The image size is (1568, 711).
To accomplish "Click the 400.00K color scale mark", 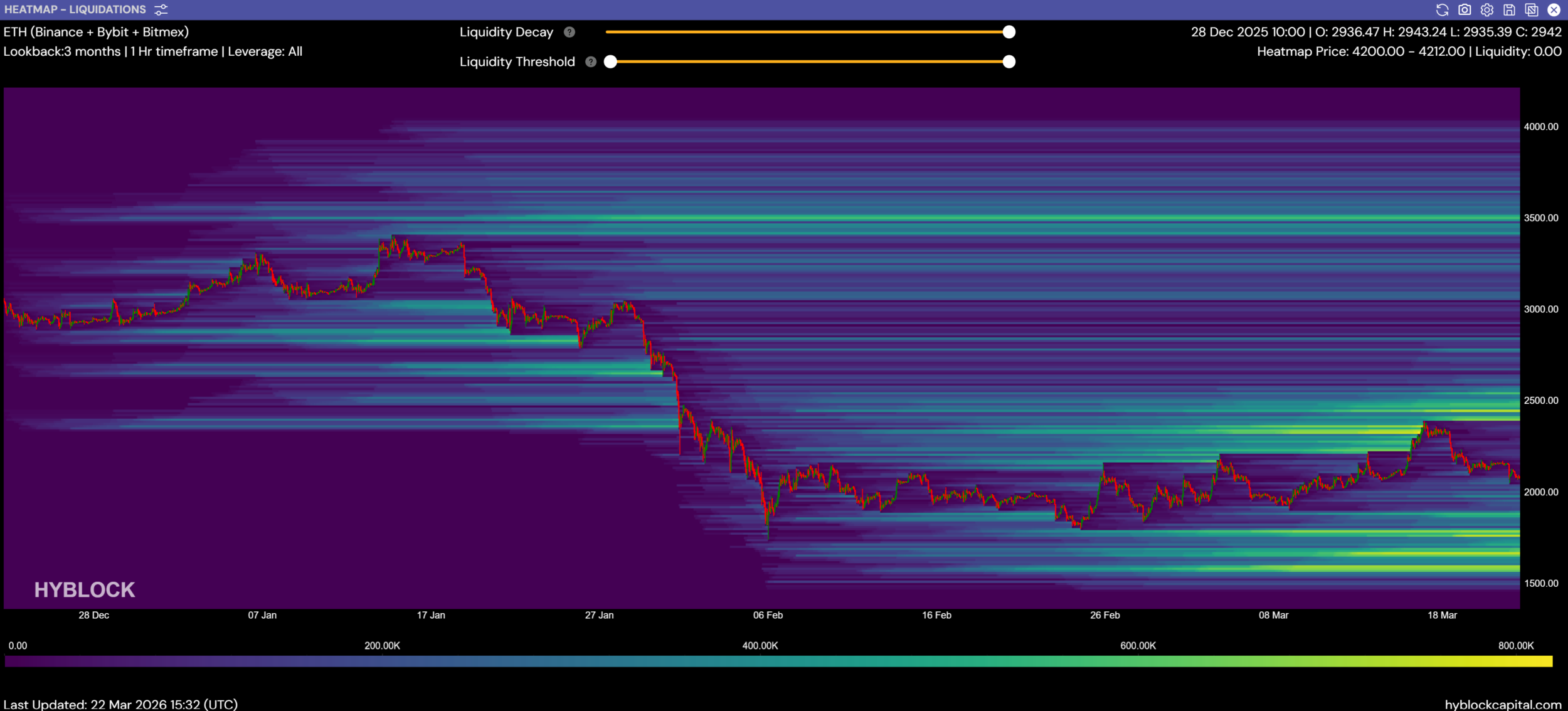I will point(760,645).
